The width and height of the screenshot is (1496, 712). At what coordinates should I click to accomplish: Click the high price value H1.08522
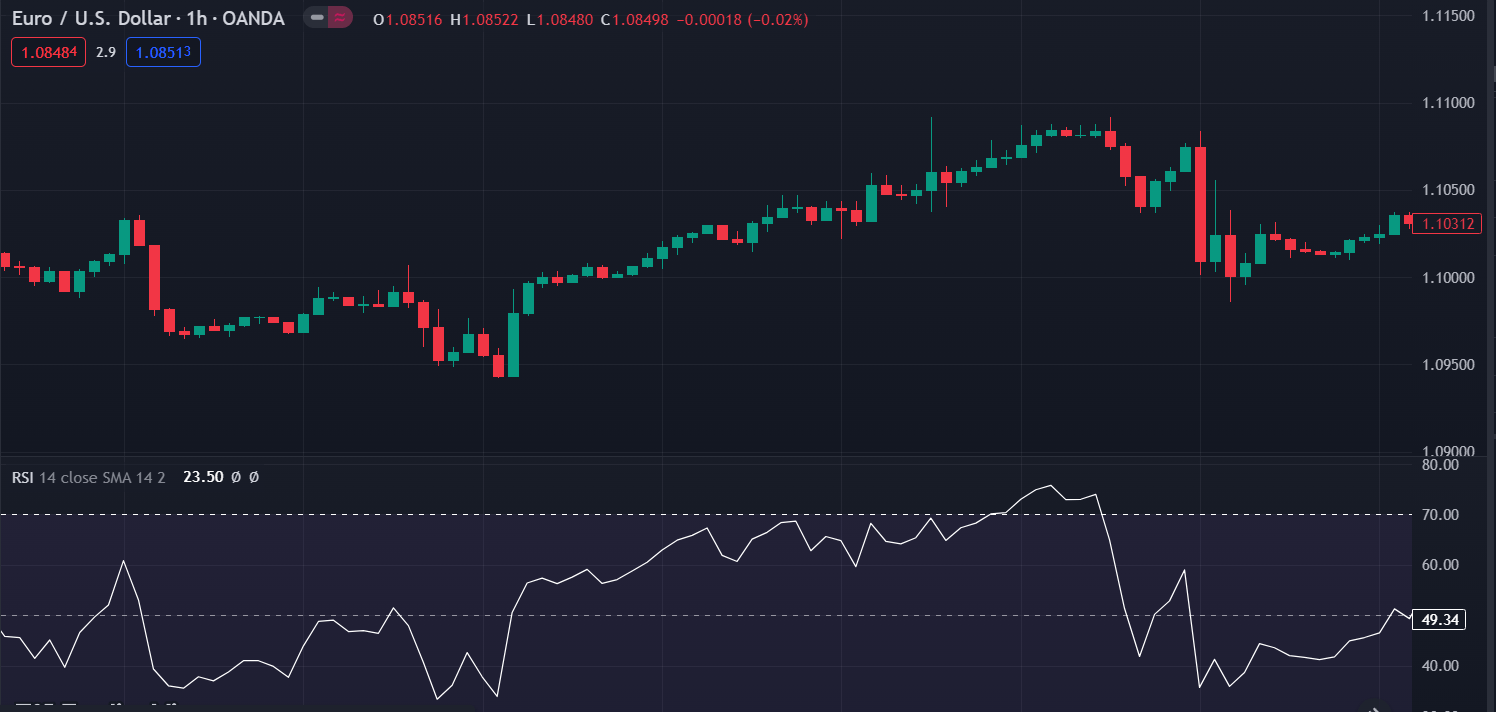485,20
